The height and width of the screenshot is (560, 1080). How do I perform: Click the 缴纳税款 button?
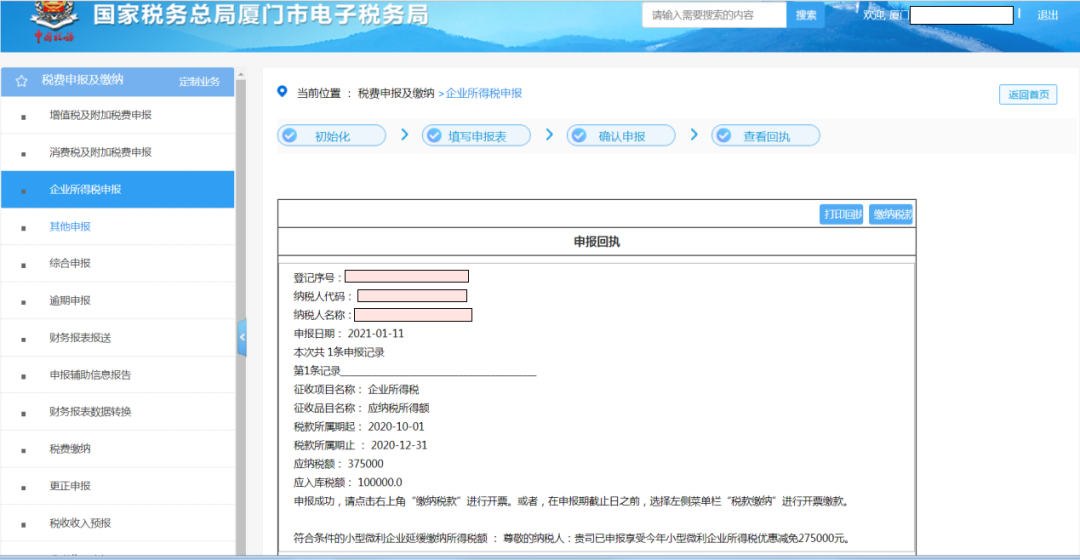[891, 214]
